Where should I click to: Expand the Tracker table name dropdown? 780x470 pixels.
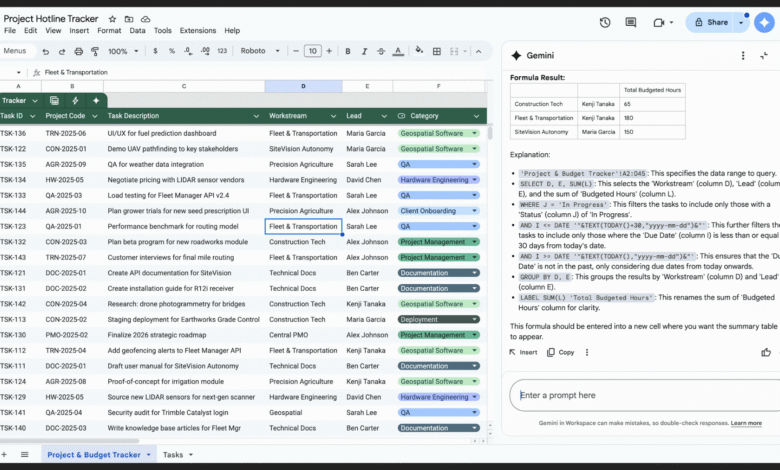tap(35, 100)
